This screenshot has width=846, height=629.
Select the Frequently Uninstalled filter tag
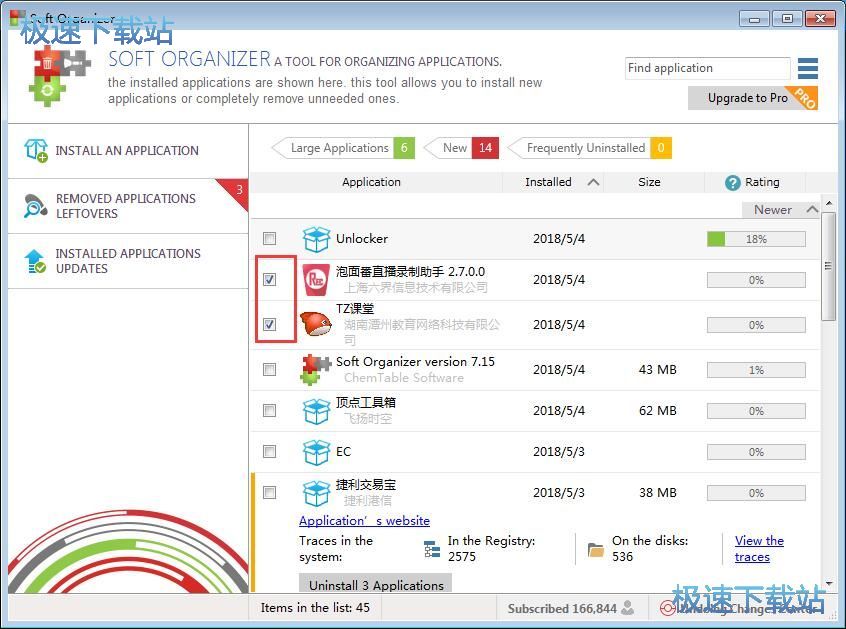click(590, 148)
